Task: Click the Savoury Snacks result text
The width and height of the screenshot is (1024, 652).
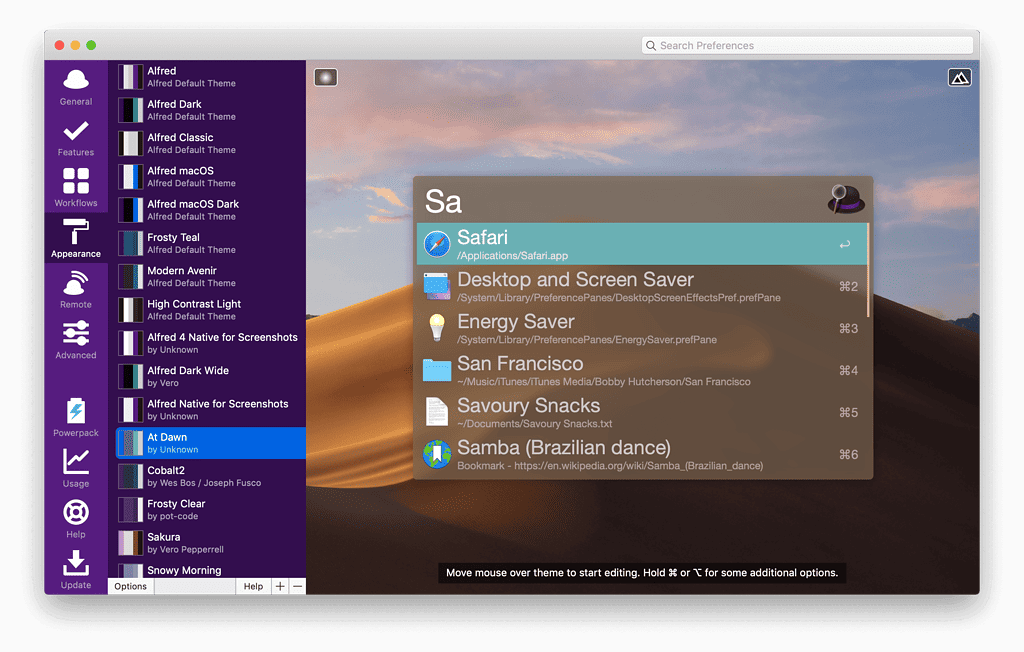Action: (528, 406)
